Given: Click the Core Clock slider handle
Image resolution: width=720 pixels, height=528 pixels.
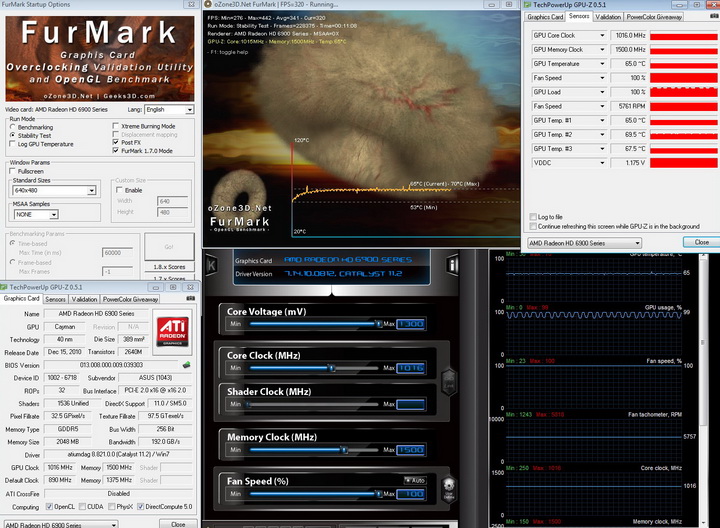Looking at the screenshot, I should [x=332, y=368].
